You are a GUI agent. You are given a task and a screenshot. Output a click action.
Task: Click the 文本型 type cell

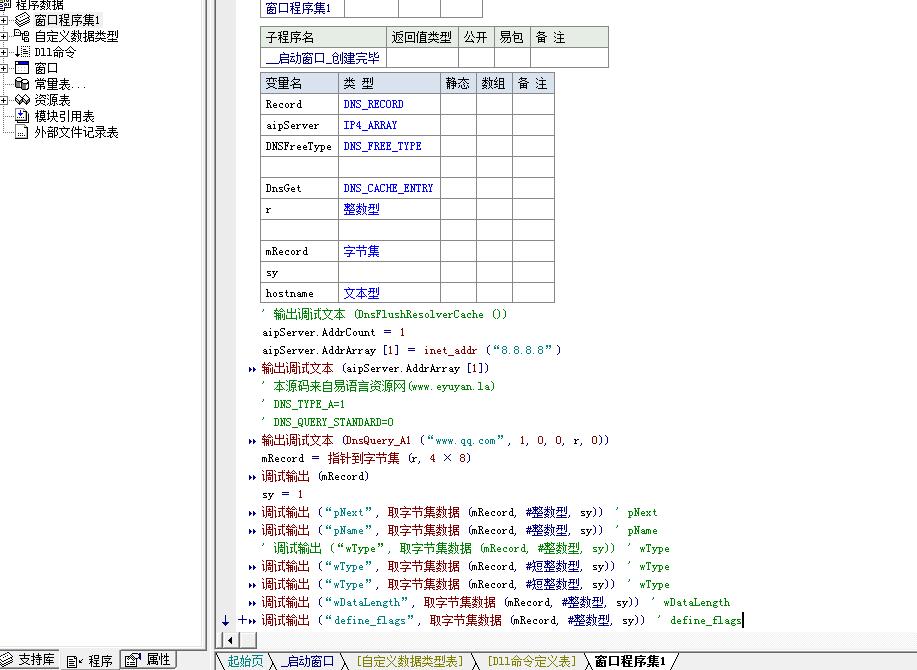[x=389, y=293]
